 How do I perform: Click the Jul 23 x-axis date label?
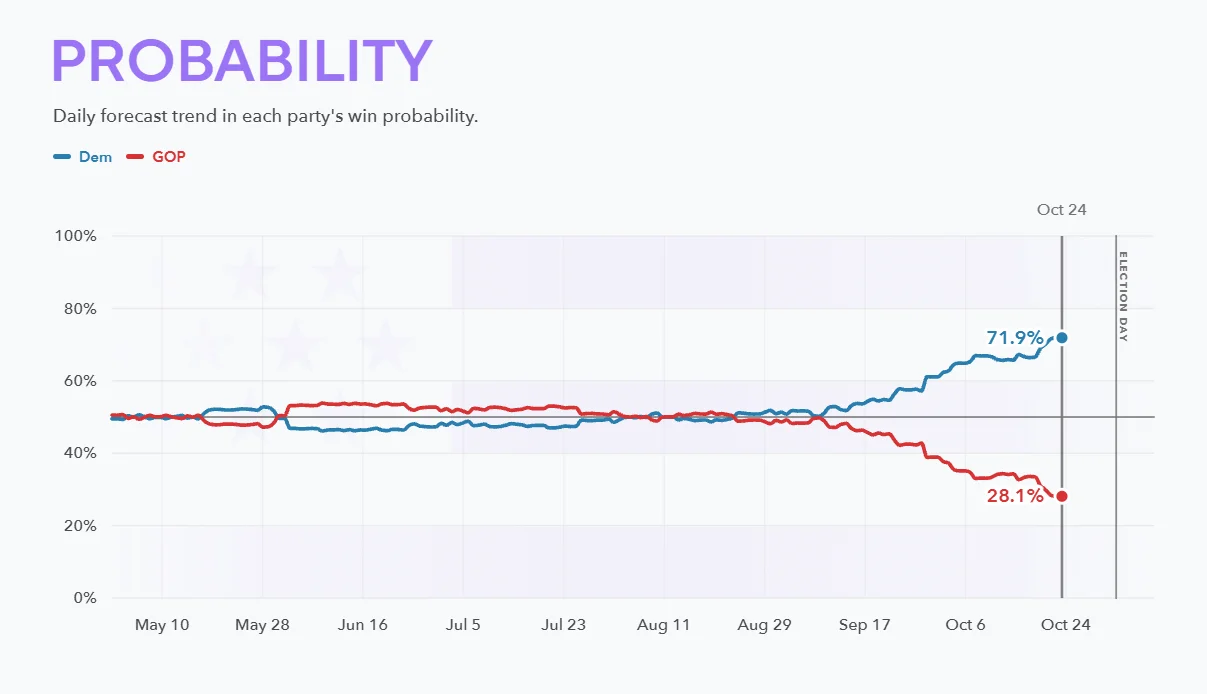pos(564,625)
